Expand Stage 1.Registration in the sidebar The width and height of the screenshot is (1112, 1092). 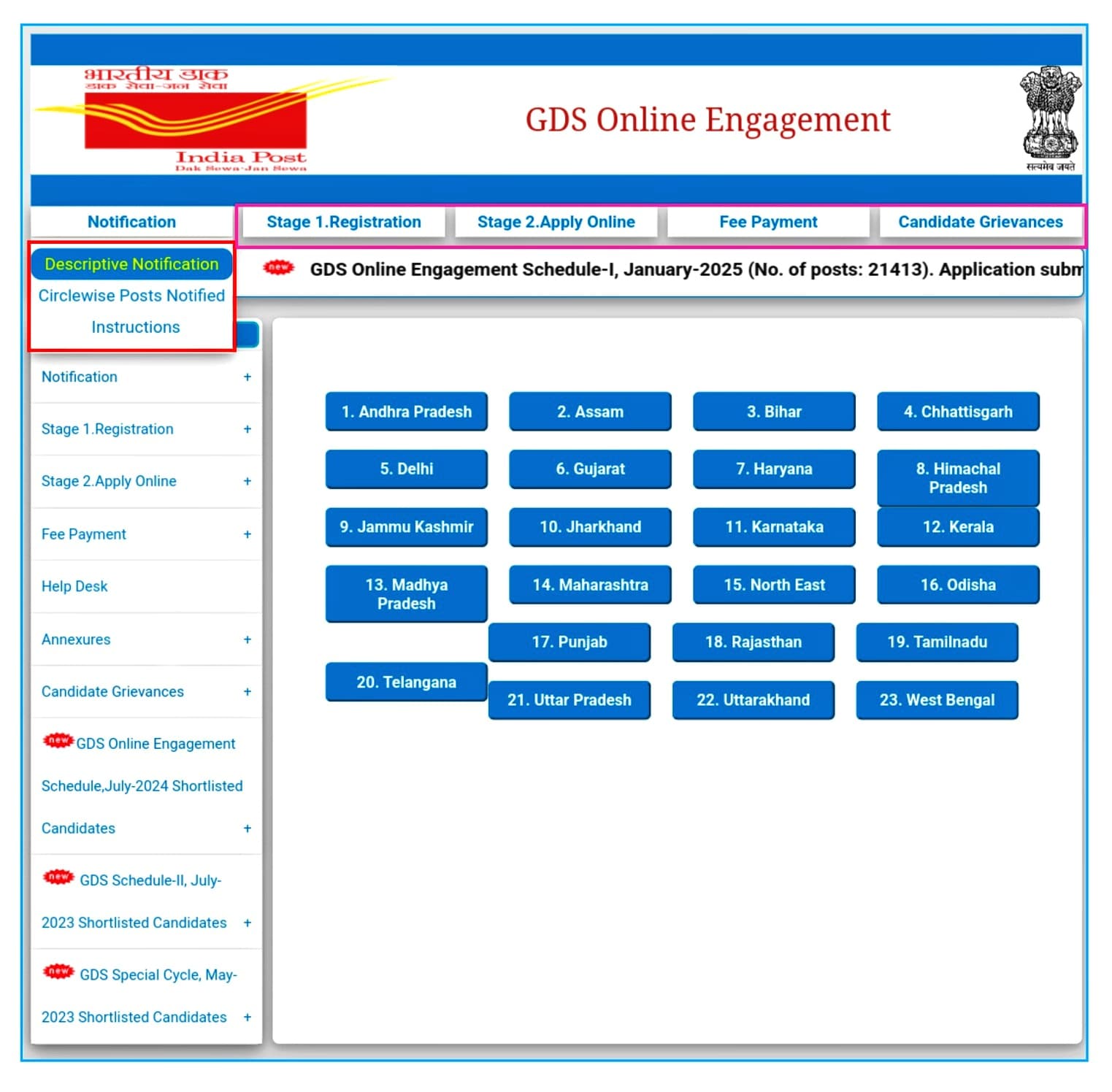(x=248, y=429)
